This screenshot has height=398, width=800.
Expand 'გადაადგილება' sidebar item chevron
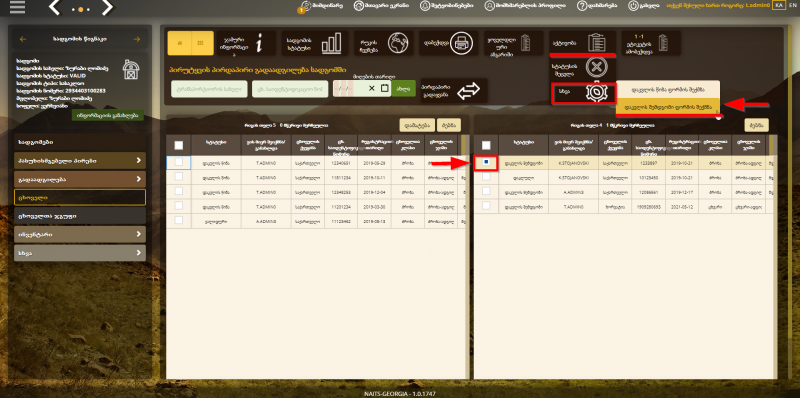coord(138,180)
